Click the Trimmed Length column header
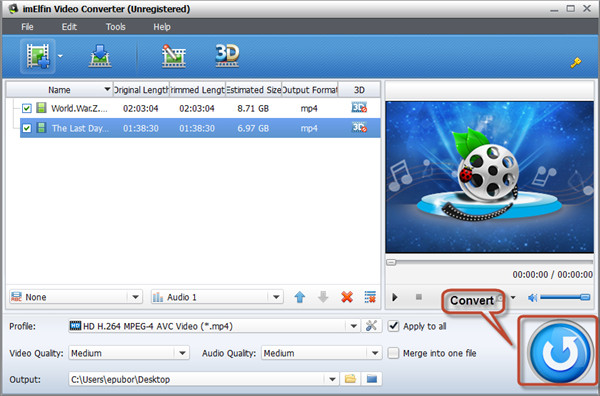This screenshot has height=396, width=600. [x=197, y=90]
